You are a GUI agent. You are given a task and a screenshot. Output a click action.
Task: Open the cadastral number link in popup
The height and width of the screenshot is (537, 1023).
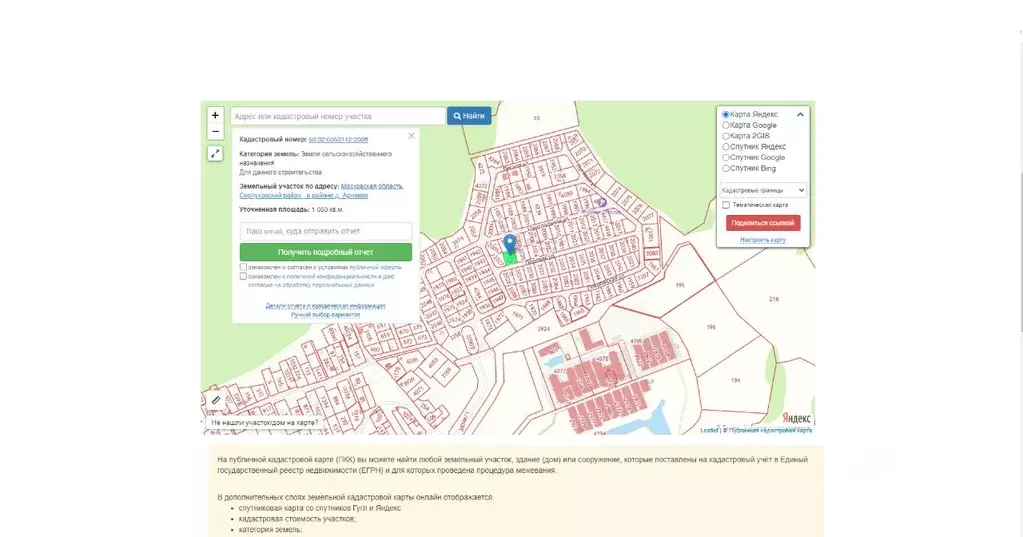[338, 140]
